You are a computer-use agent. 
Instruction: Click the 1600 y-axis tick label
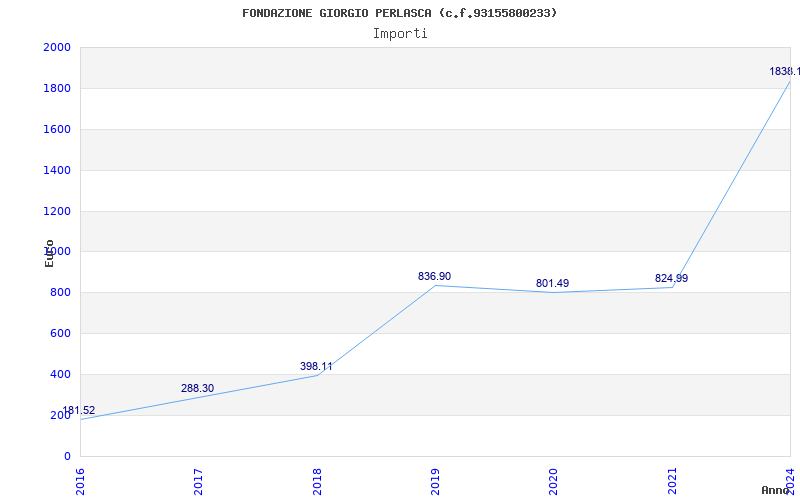[57, 130]
